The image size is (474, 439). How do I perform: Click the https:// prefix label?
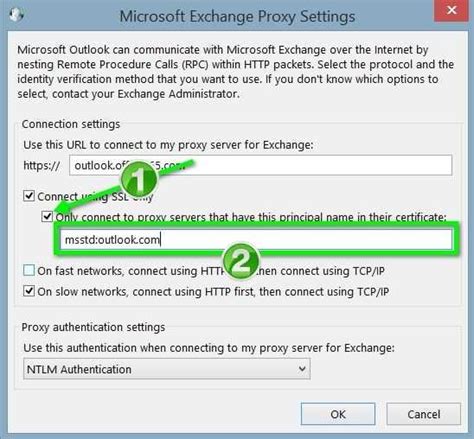click(42, 165)
